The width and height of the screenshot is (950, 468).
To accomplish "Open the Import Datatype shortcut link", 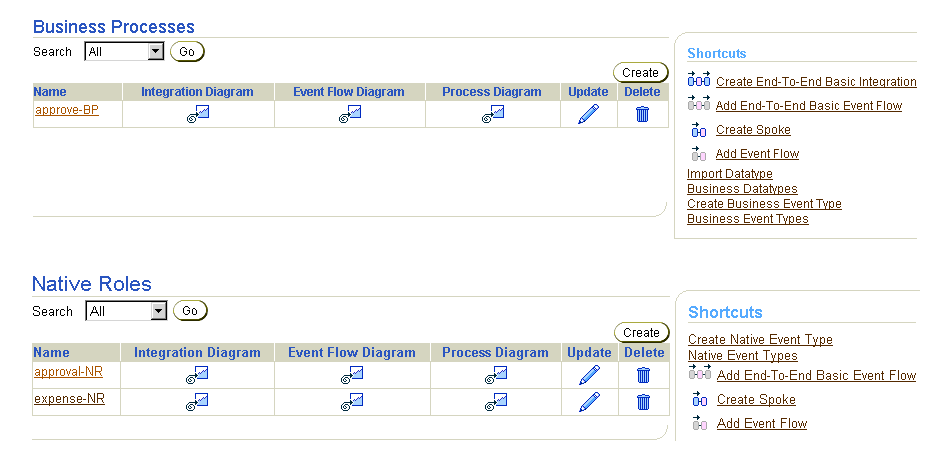I will pos(729,174).
